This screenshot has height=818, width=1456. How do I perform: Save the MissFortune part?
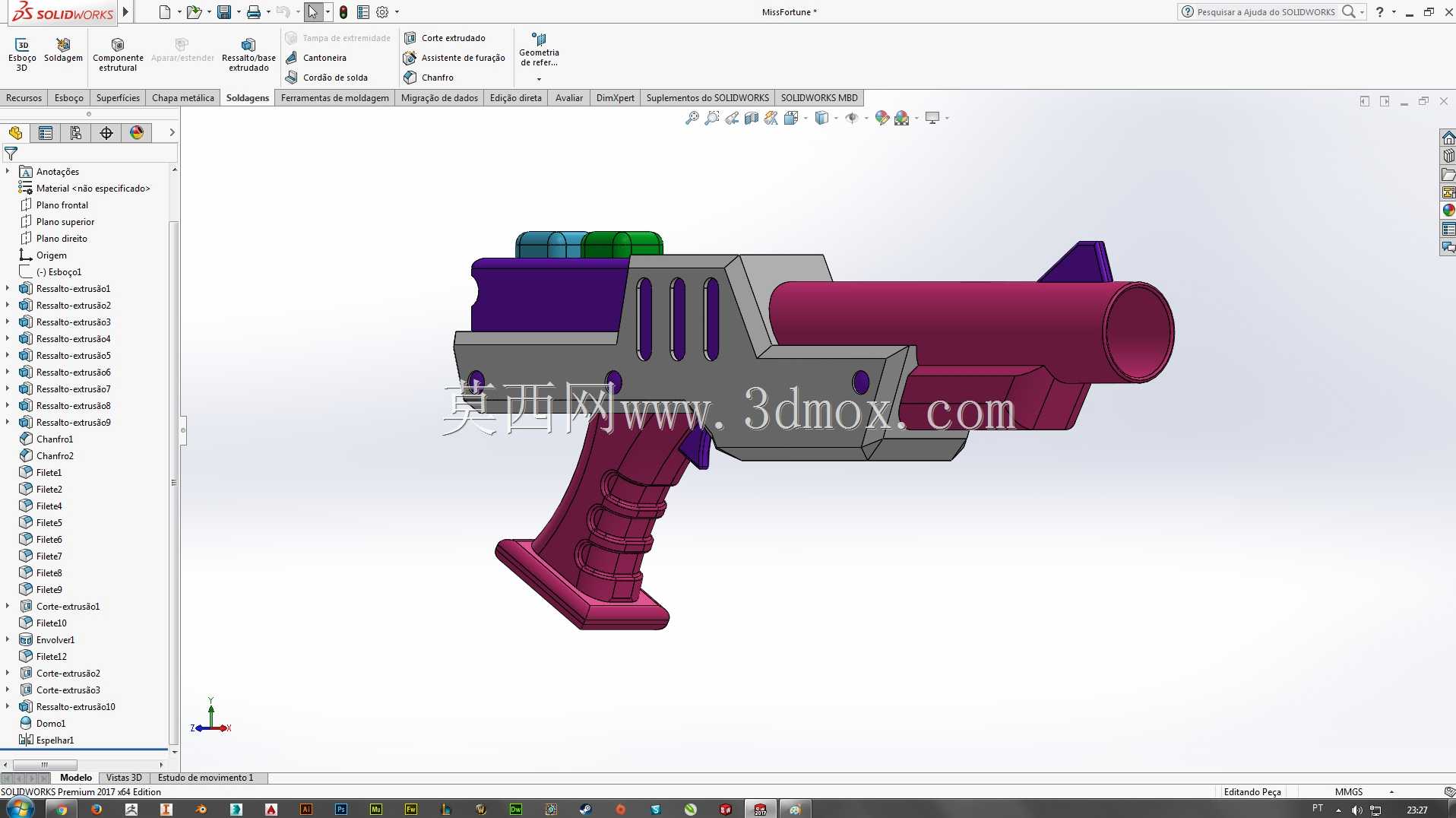(x=224, y=12)
